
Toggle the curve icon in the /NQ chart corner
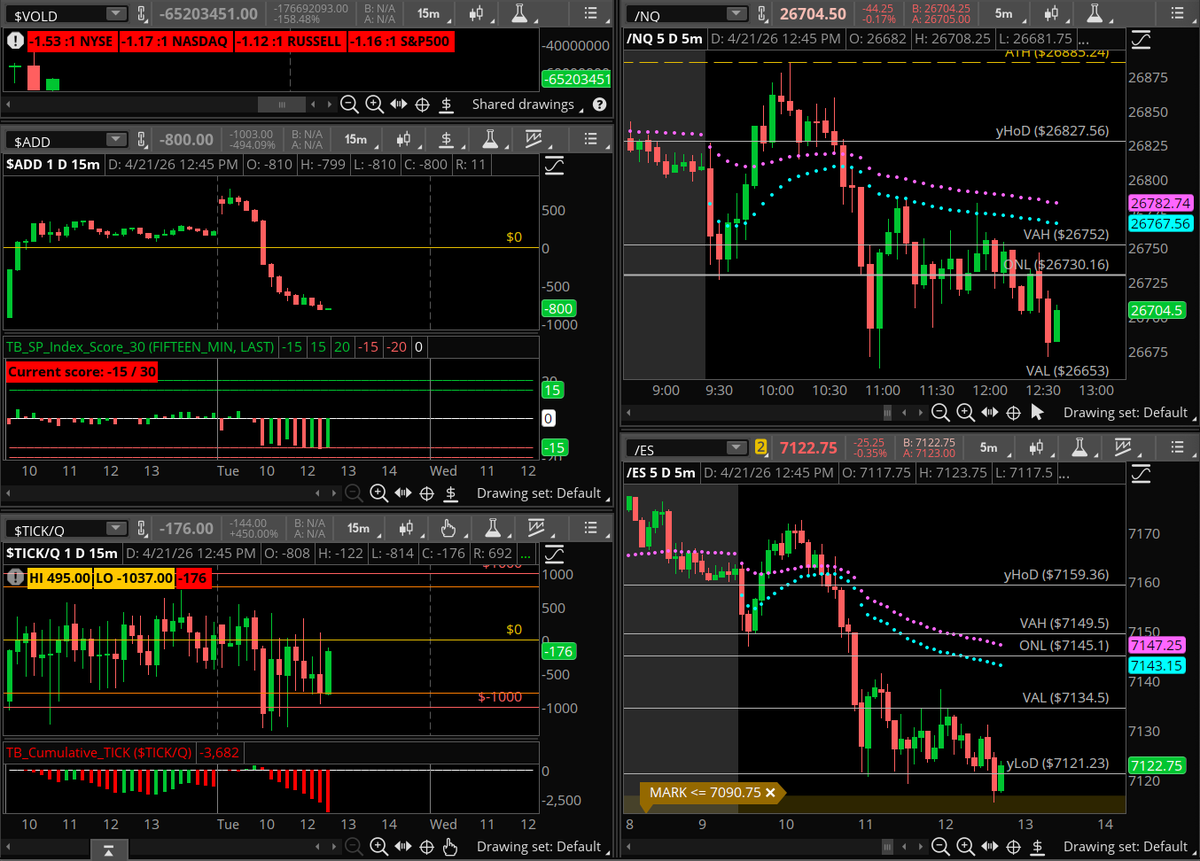click(x=1140, y=39)
